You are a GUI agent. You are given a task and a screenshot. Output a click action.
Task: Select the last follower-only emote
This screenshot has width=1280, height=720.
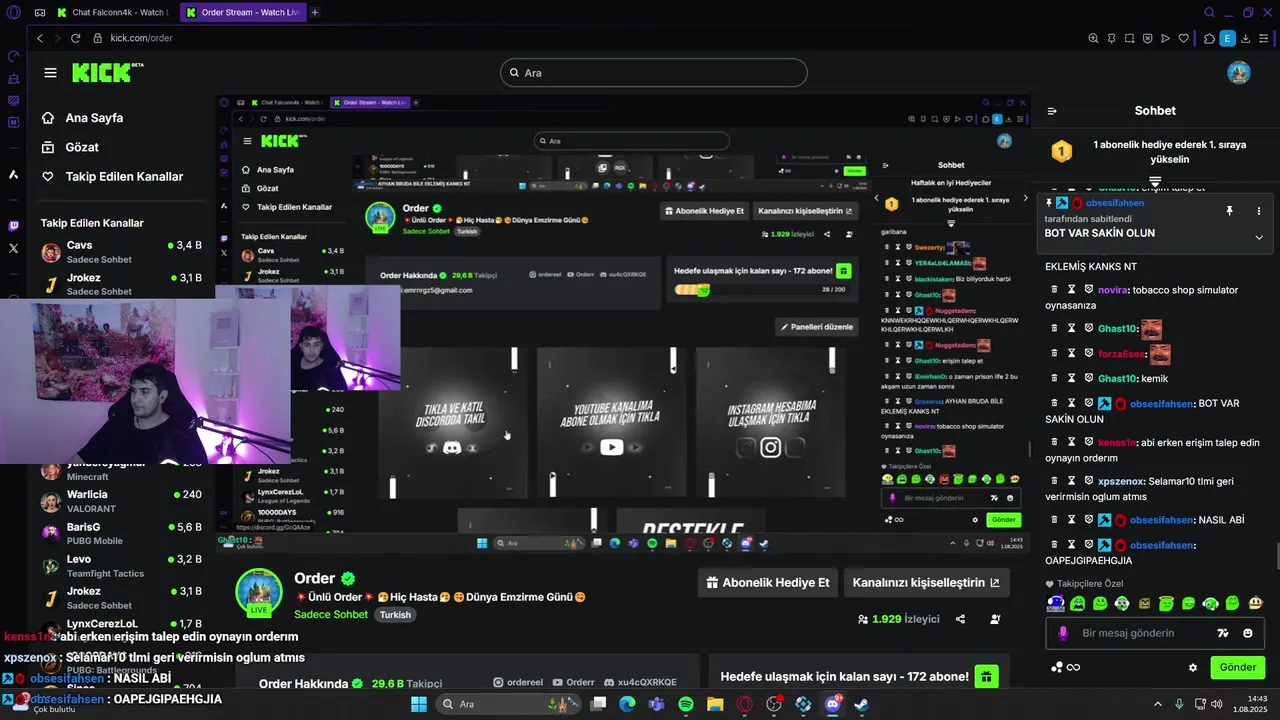pos(1255,603)
